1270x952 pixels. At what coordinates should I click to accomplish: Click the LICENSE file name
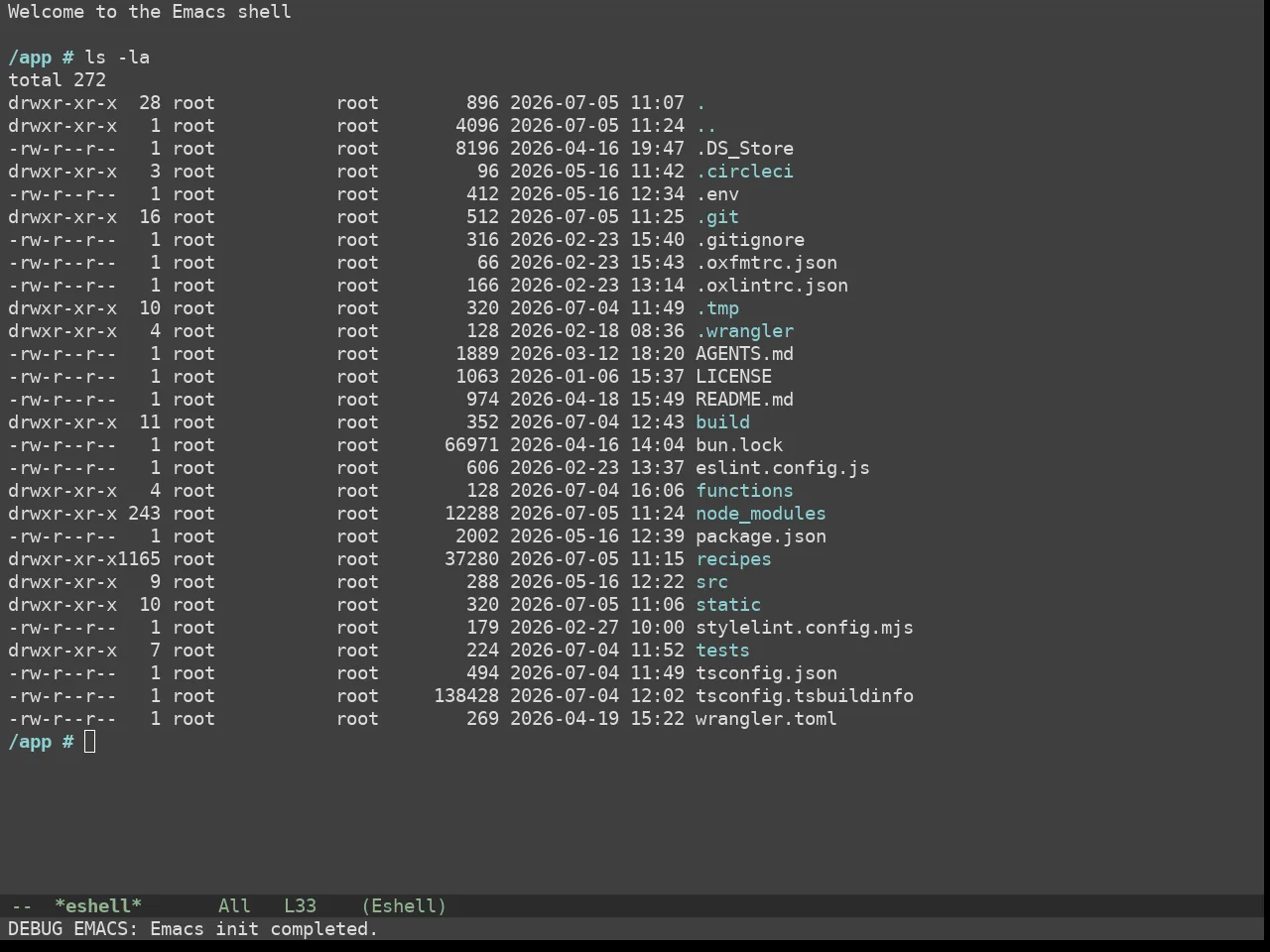pyautogui.click(x=733, y=377)
